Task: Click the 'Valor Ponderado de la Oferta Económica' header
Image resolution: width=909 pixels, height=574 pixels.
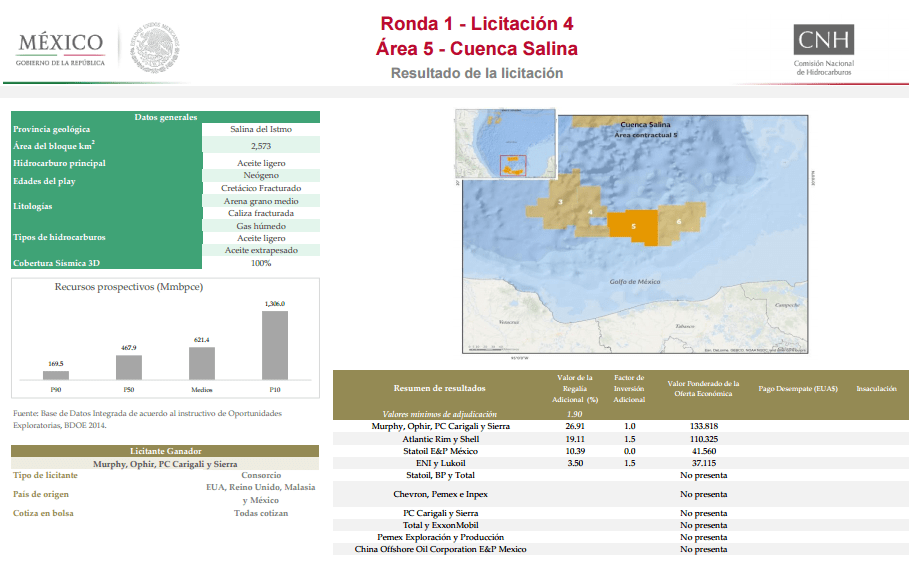Action: tap(703, 388)
